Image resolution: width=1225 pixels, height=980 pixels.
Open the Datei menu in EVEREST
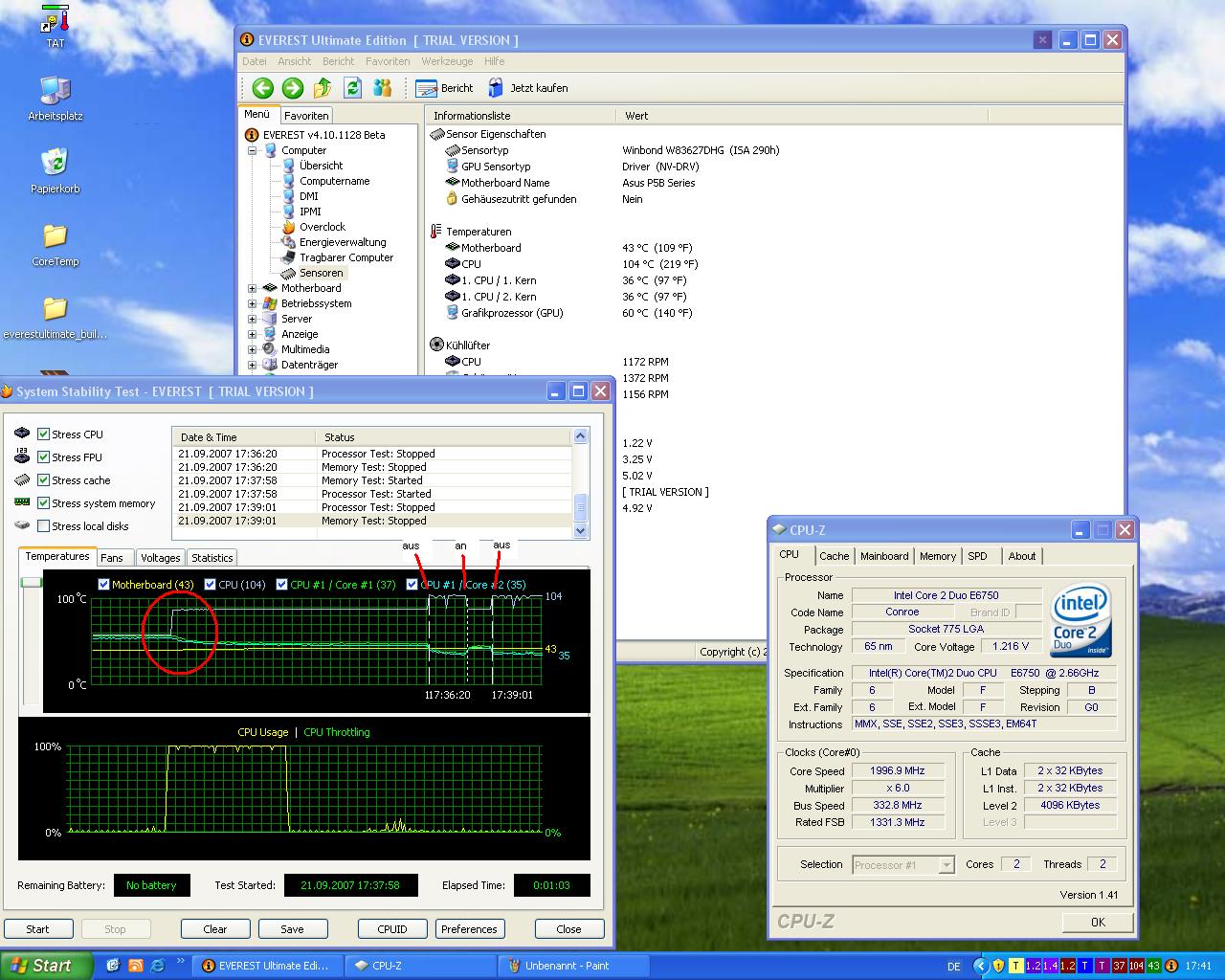(x=255, y=61)
